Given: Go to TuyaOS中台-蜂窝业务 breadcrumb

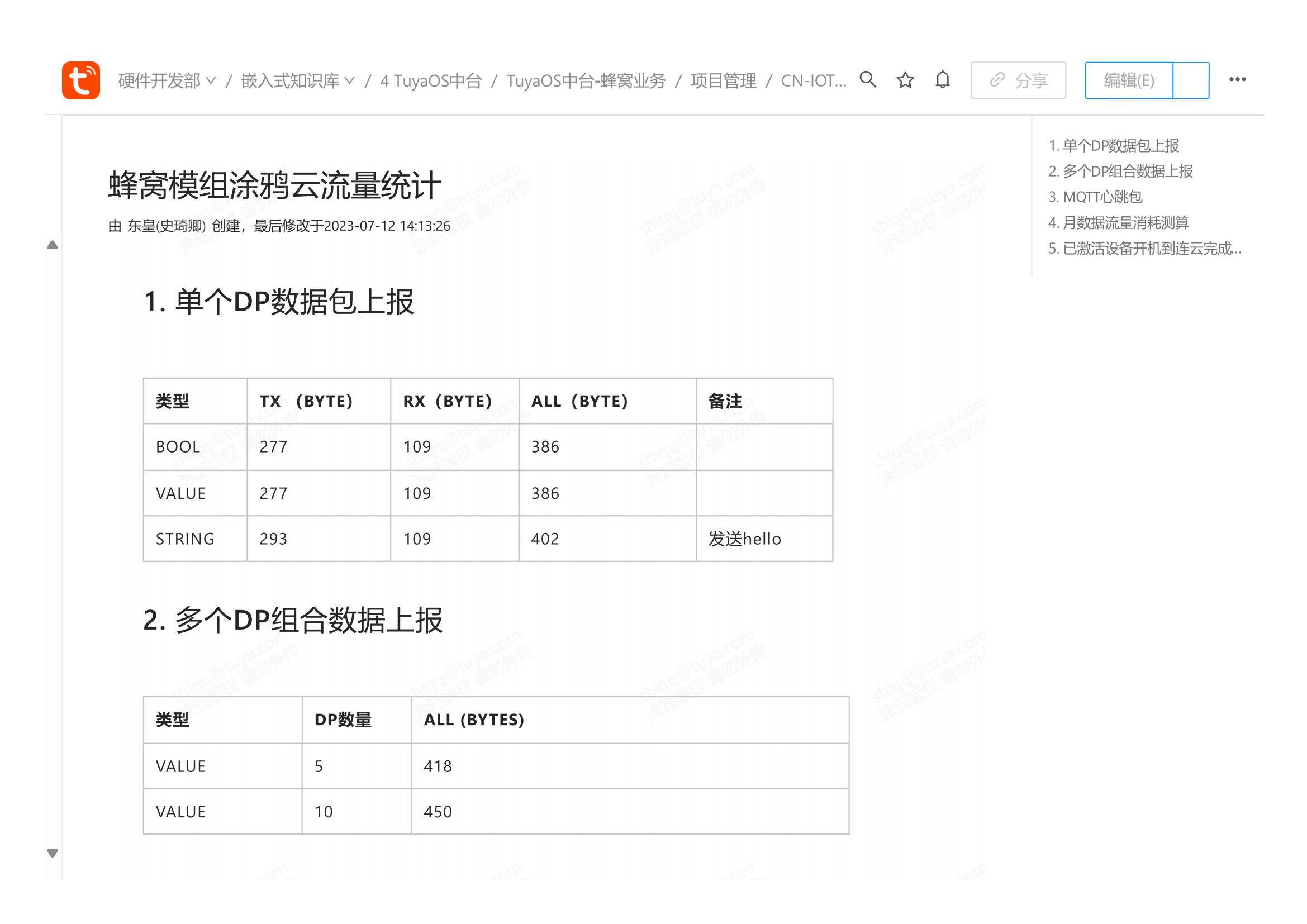Looking at the screenshot, I should click(586, 81).
